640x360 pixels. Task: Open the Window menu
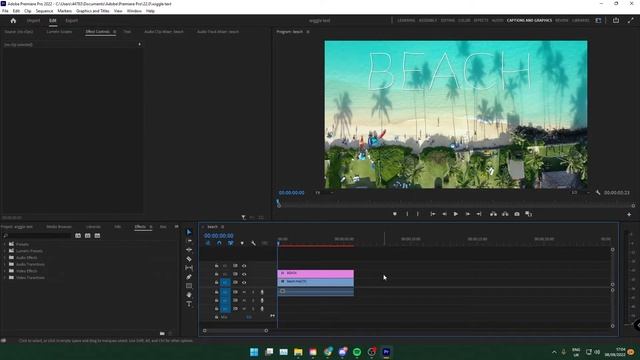tap(134, 11)
